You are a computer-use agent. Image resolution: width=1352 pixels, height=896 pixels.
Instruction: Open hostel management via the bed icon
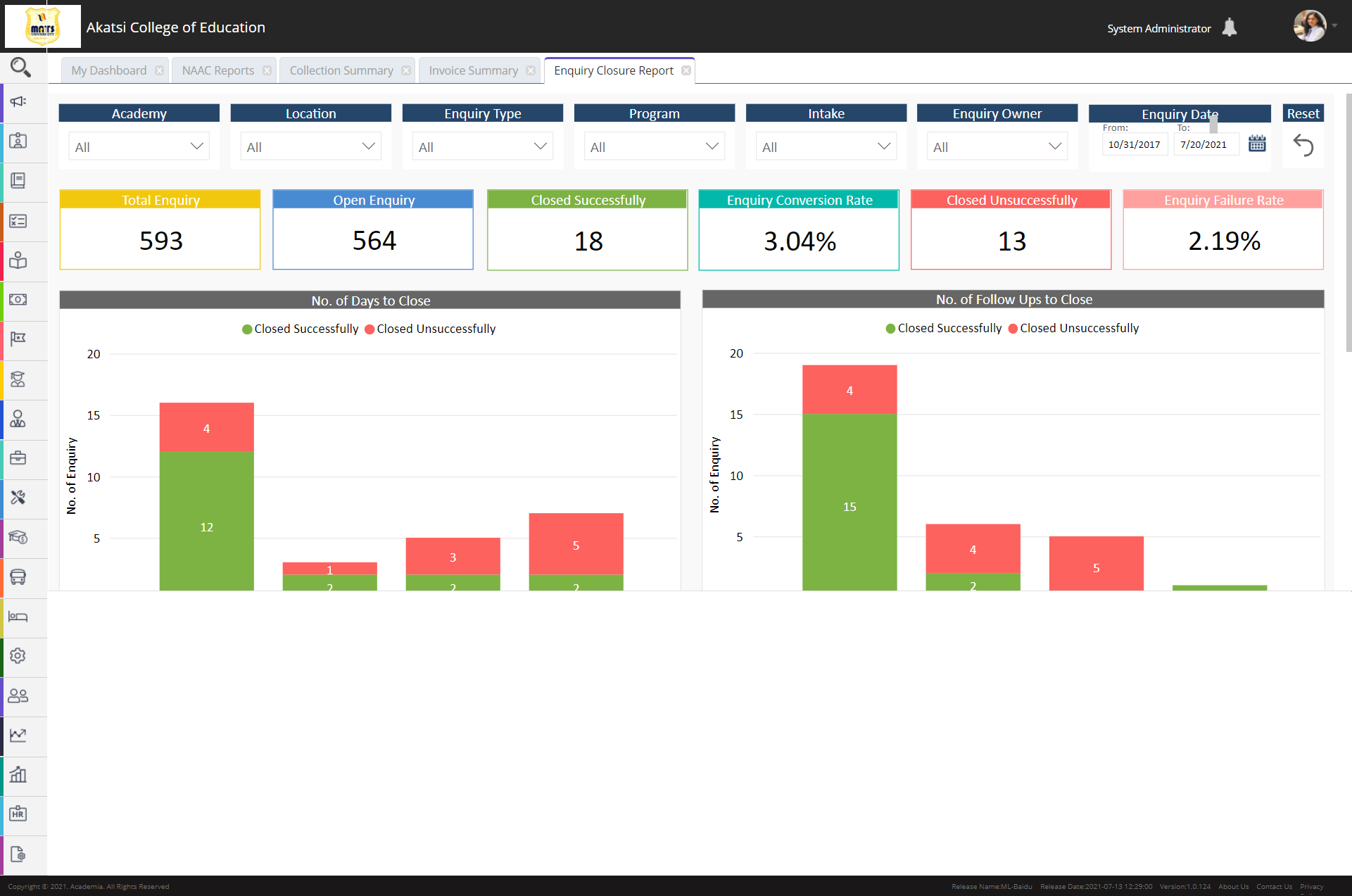19,617
